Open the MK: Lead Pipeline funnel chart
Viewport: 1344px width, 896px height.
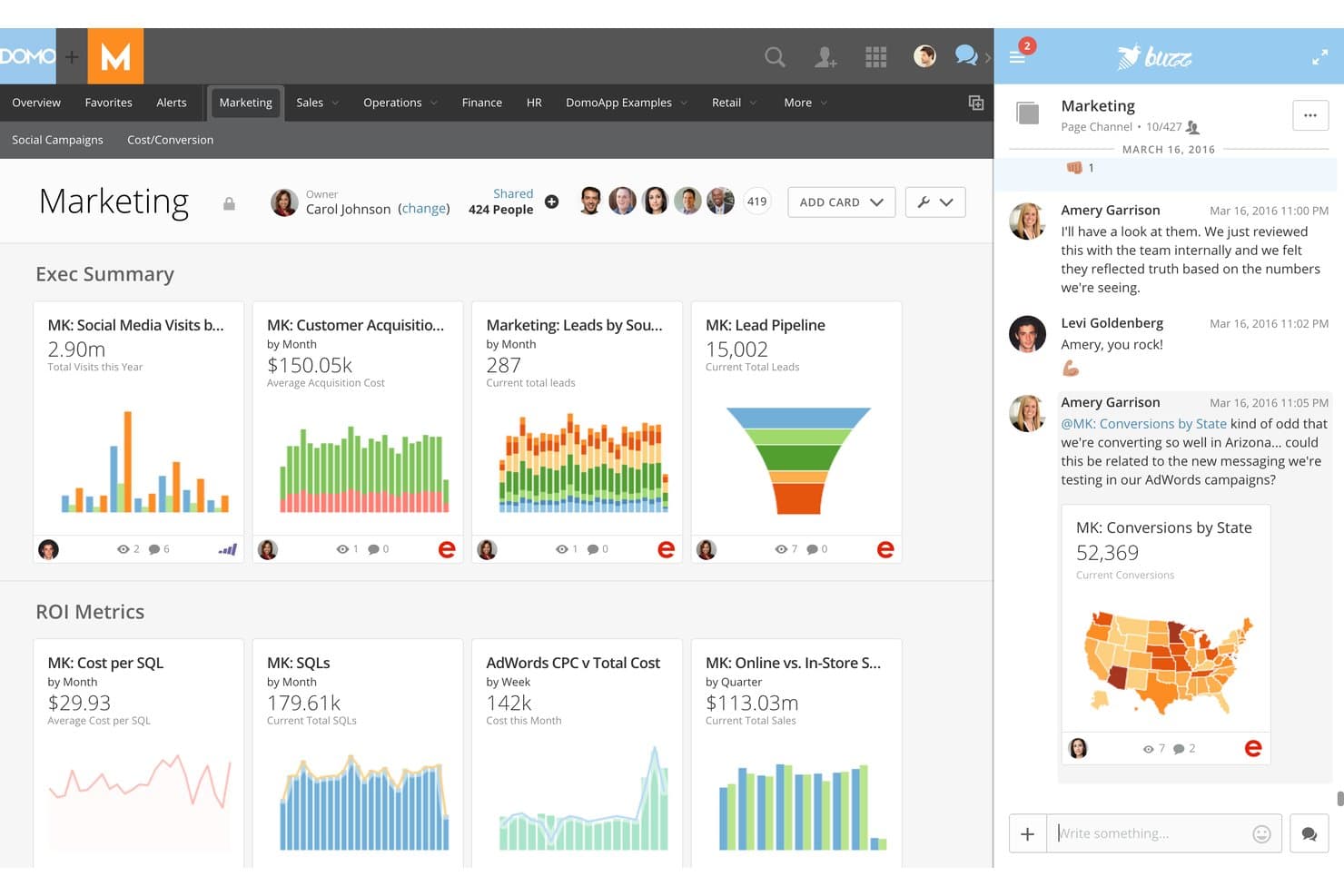pos(797,460)
